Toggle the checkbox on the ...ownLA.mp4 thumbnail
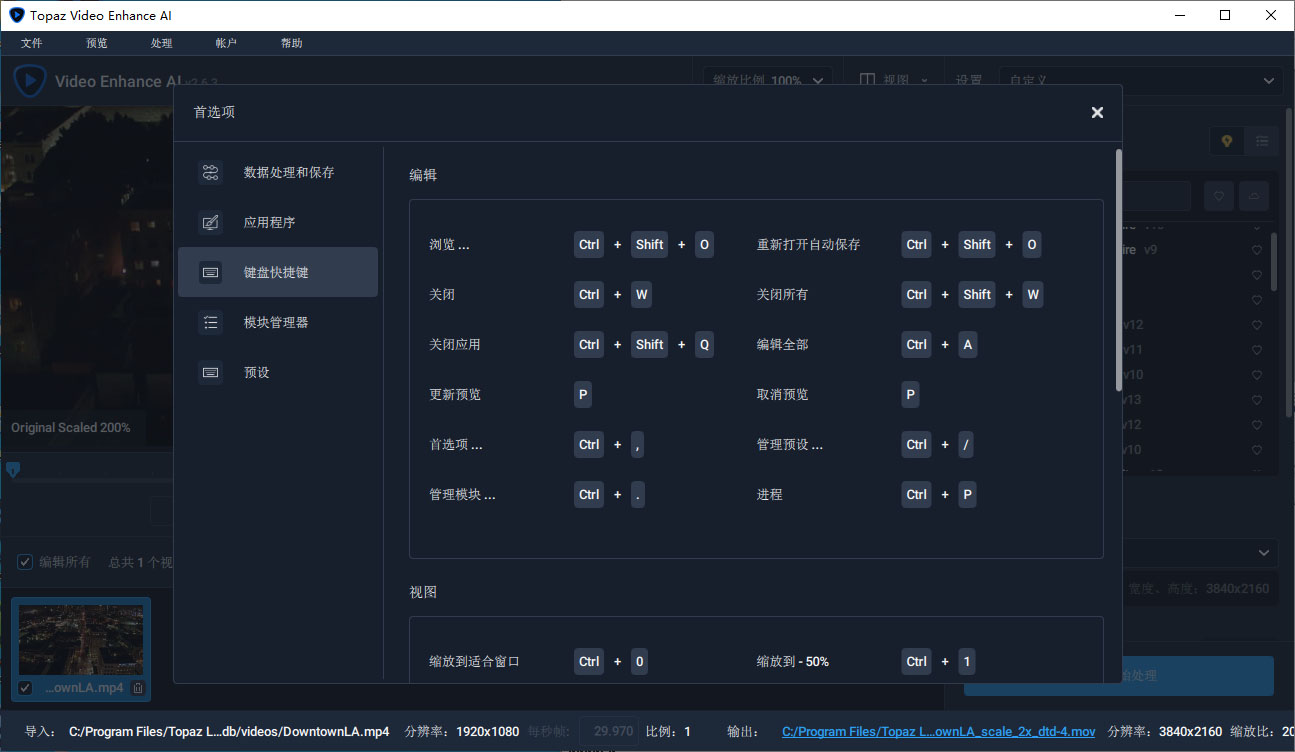This screenshot has height=752, width=1295. [x=26, y=688]
